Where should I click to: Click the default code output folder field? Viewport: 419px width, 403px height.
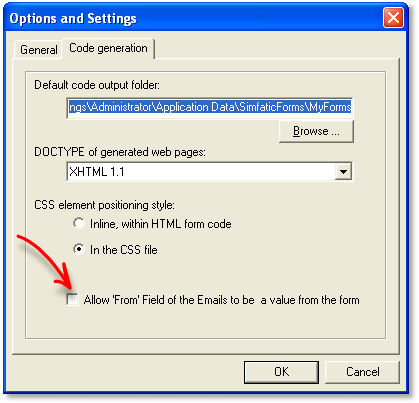tap(210, 107)
